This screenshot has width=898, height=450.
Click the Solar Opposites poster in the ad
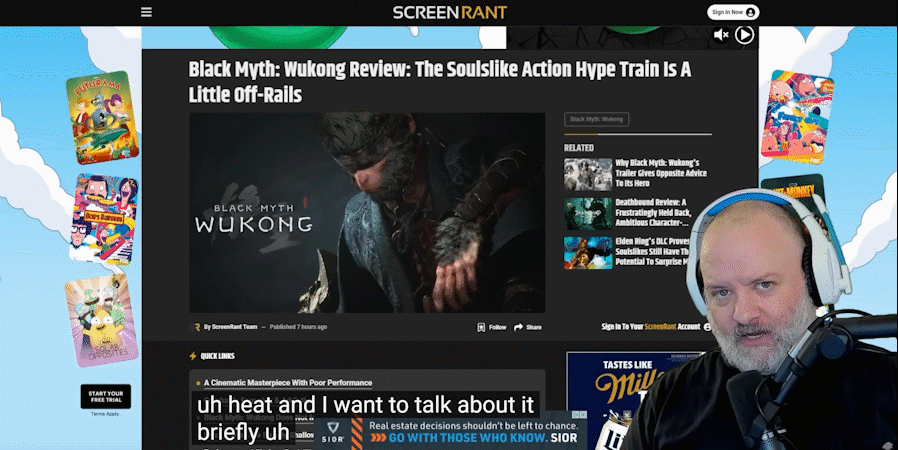[x=102, y=321]
